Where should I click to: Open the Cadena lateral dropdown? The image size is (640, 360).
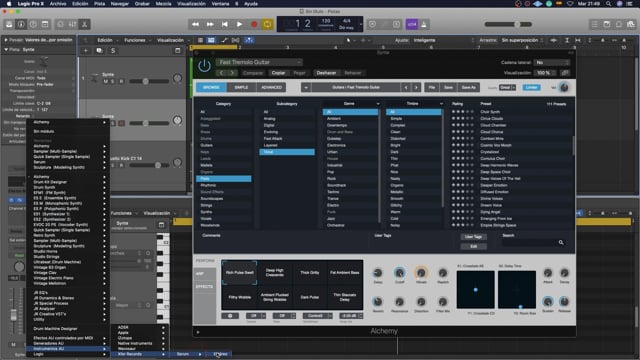pyautogui.click(x=552, y=62)
